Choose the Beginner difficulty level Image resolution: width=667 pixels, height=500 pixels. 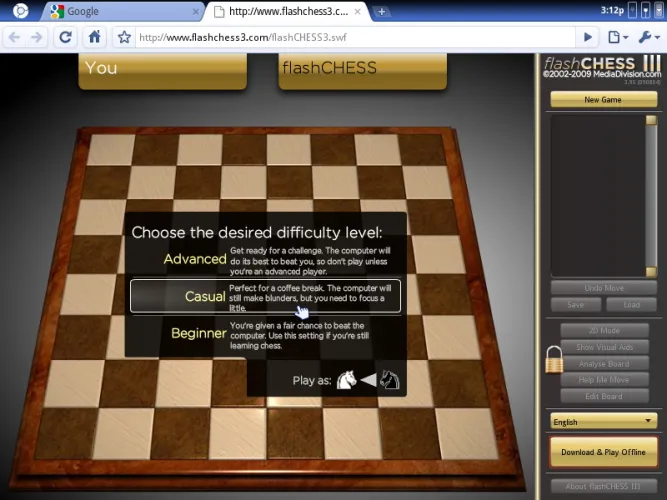click(x=265, y=335)
